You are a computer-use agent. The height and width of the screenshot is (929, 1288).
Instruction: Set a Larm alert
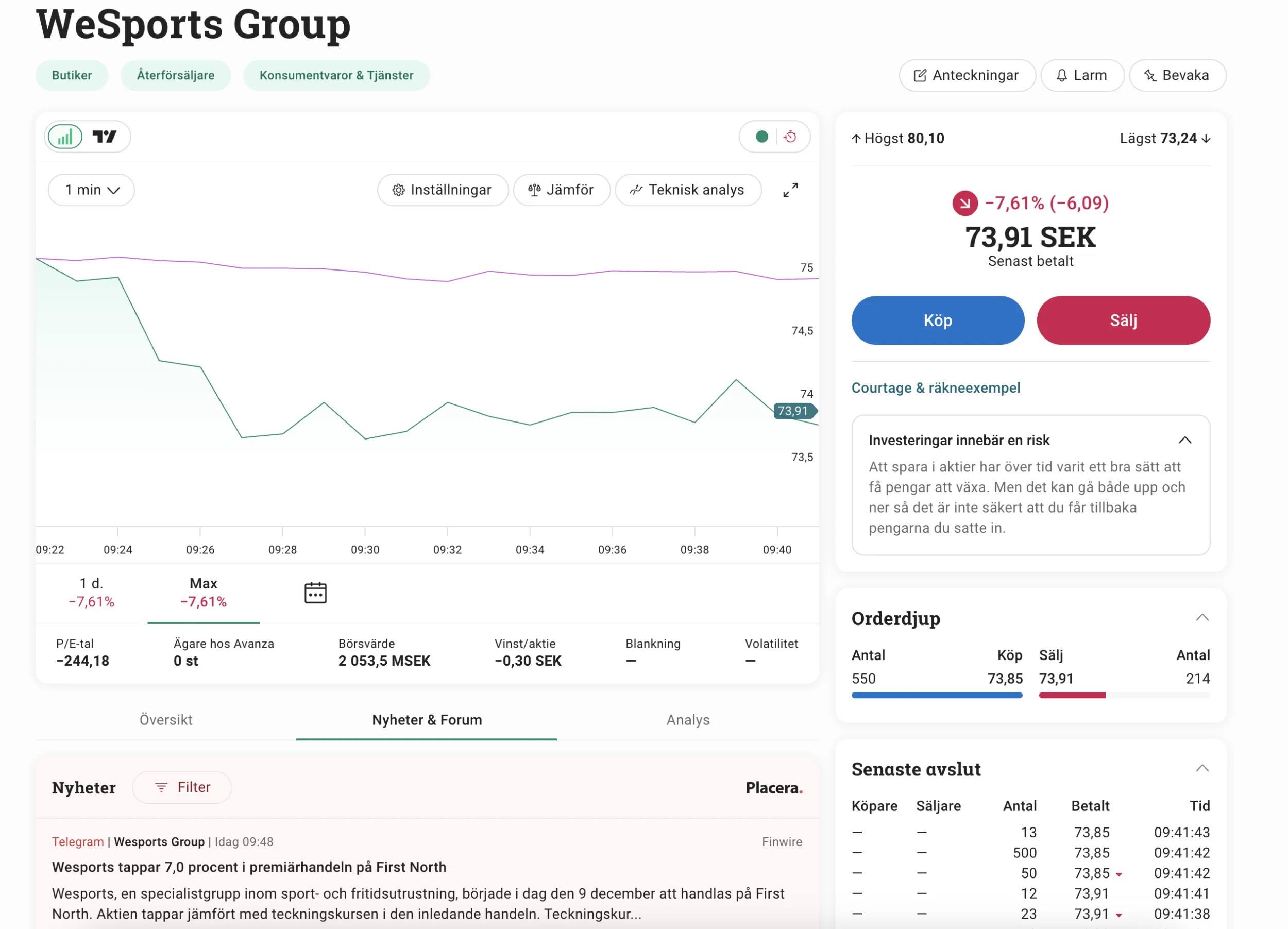click(x=1082, y=76)
